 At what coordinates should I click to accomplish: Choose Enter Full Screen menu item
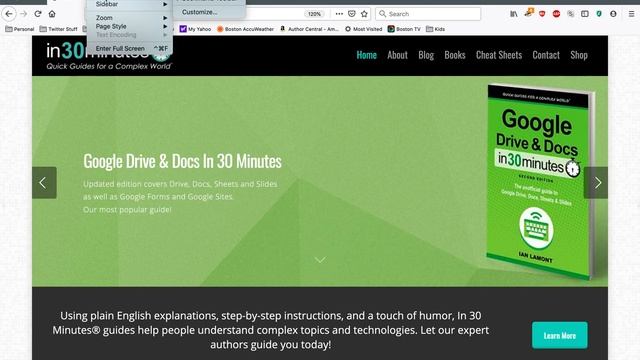tap(130, 48)
